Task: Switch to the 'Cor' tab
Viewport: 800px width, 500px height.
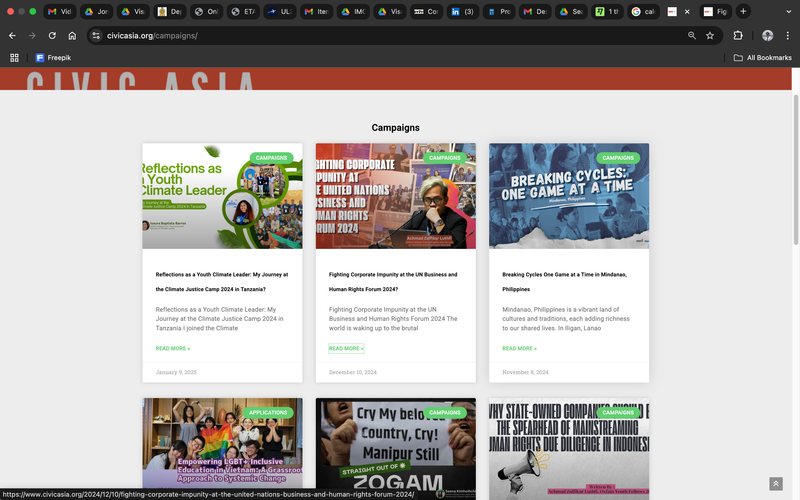Action: tap(426, 11)
